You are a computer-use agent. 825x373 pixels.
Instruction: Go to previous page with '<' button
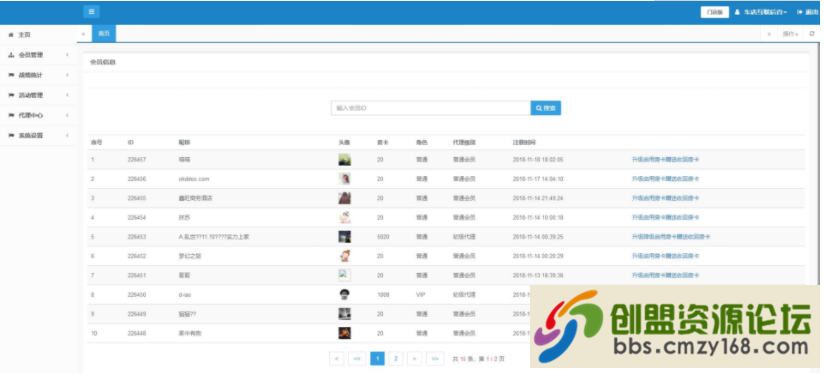pyautogui.click(x=337, y=359)
